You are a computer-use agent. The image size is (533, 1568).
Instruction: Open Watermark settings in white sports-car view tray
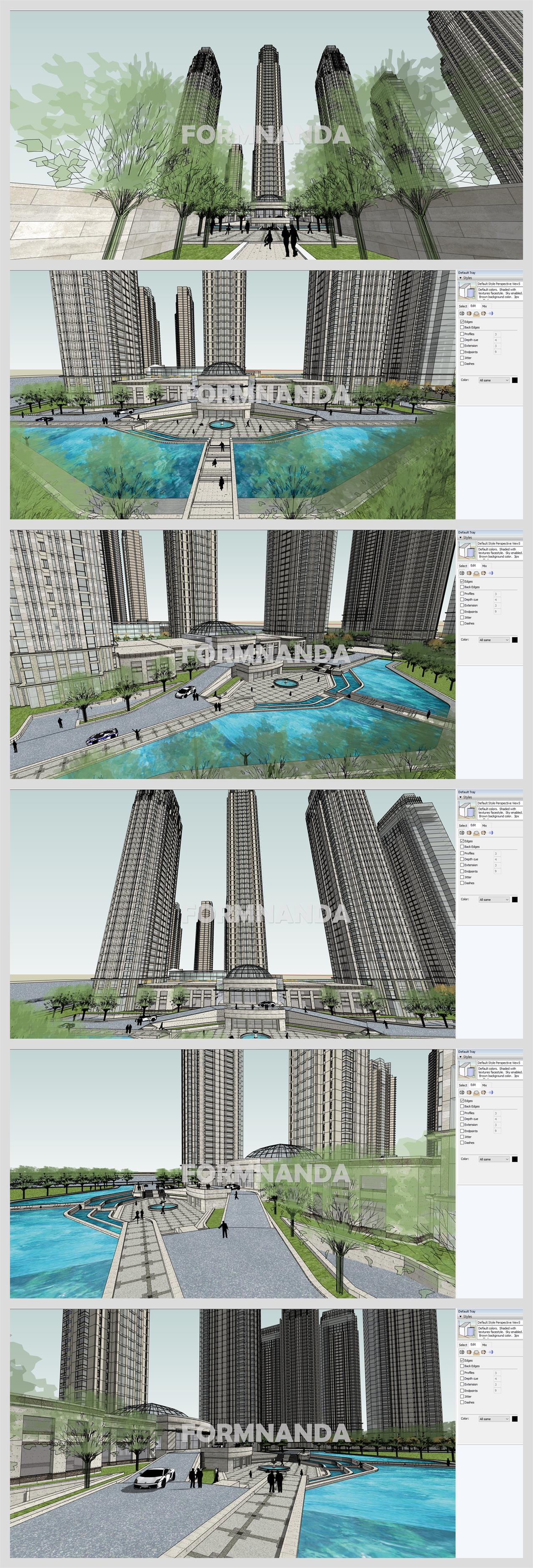[x=484, y=1352]
